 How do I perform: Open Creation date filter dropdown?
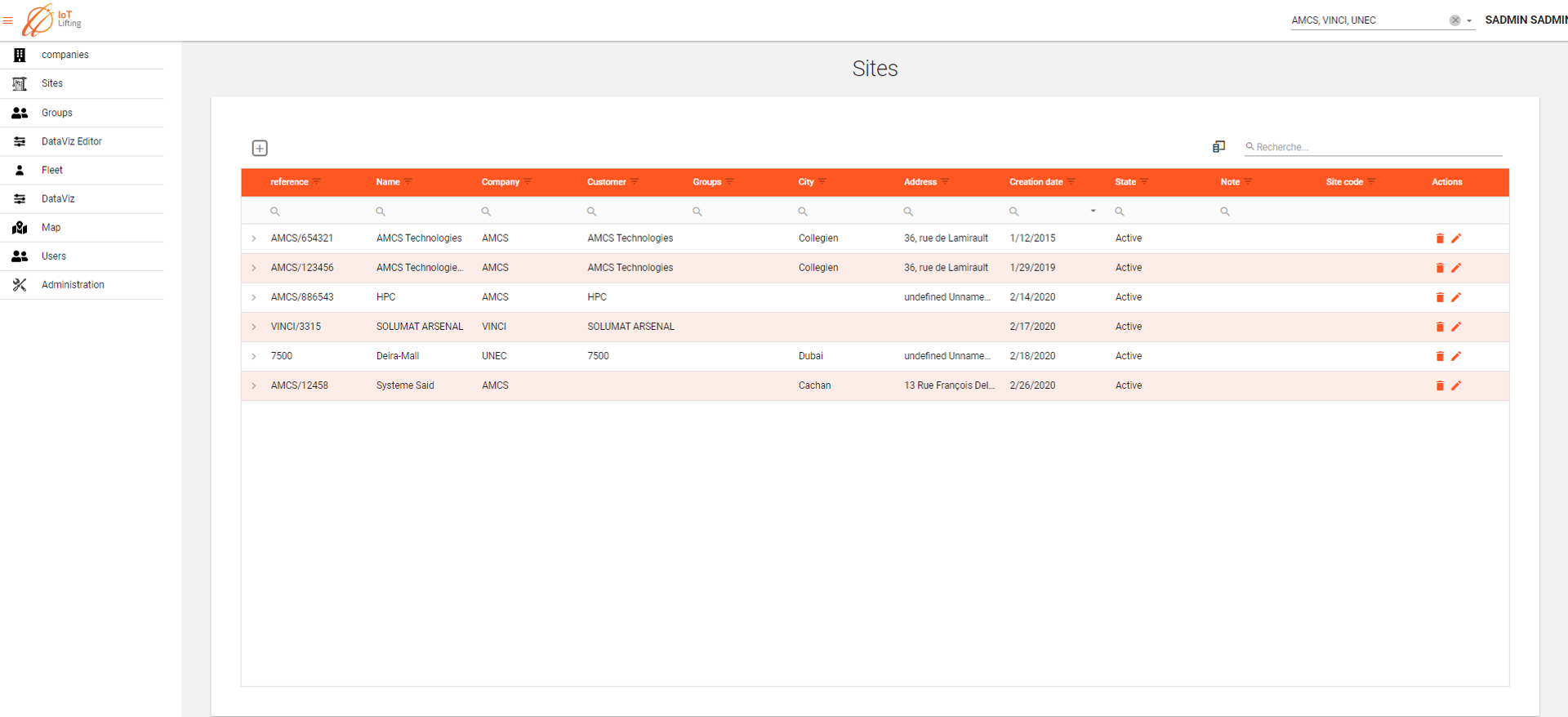click(x=1093, y=212)
